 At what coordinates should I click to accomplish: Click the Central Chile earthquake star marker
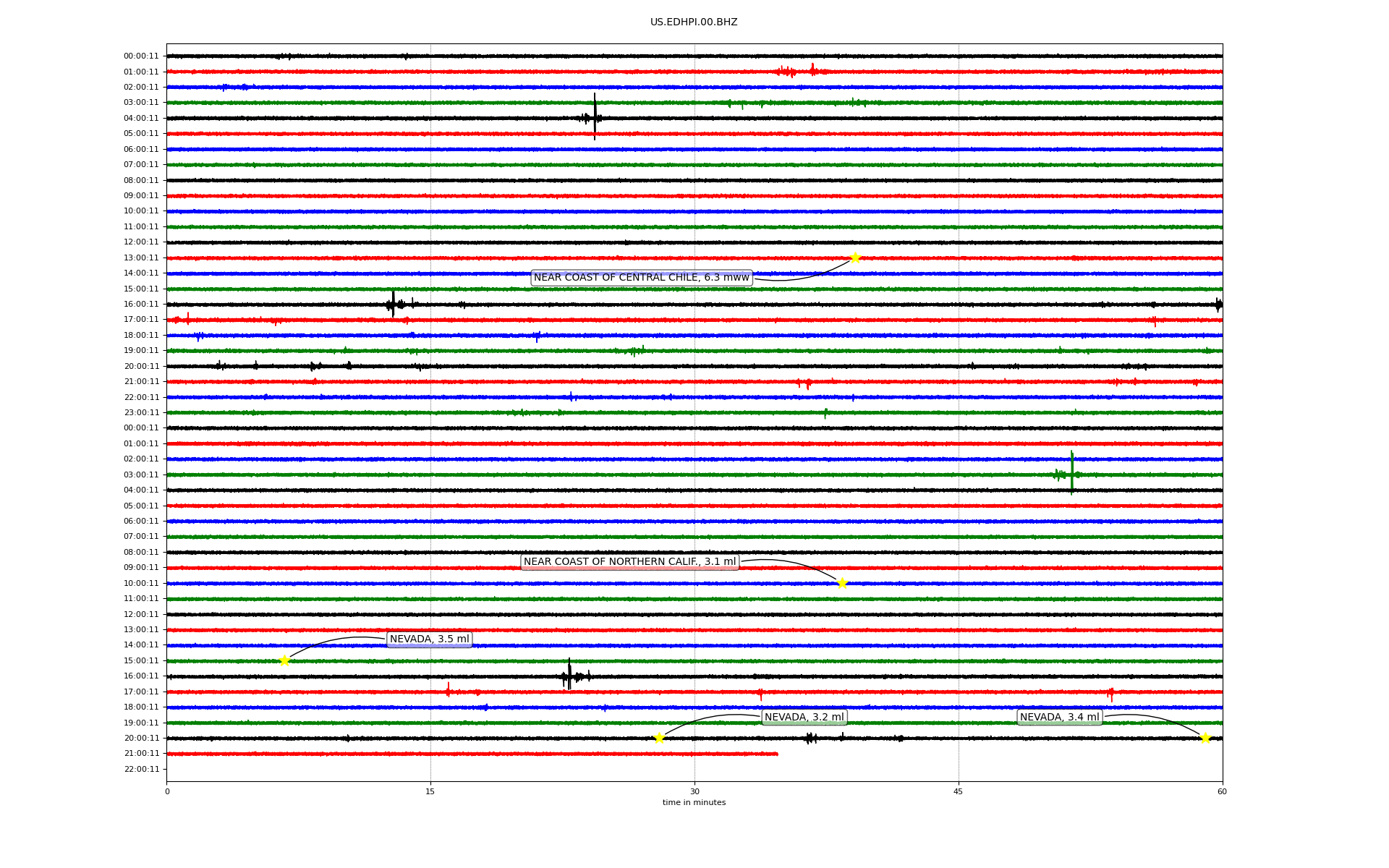[x=855, y=258]
